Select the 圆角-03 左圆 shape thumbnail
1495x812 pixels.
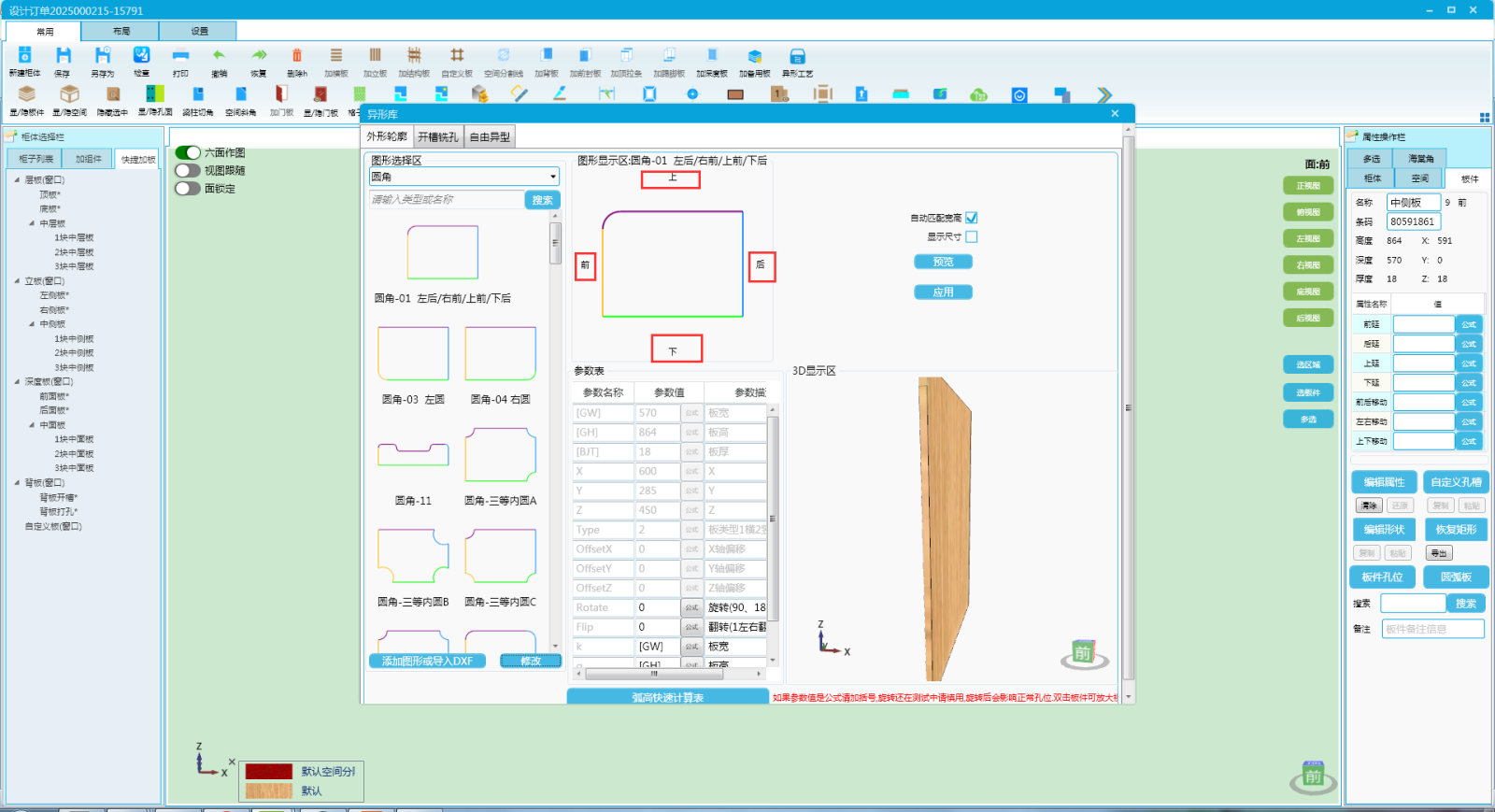tap(413, 355)
